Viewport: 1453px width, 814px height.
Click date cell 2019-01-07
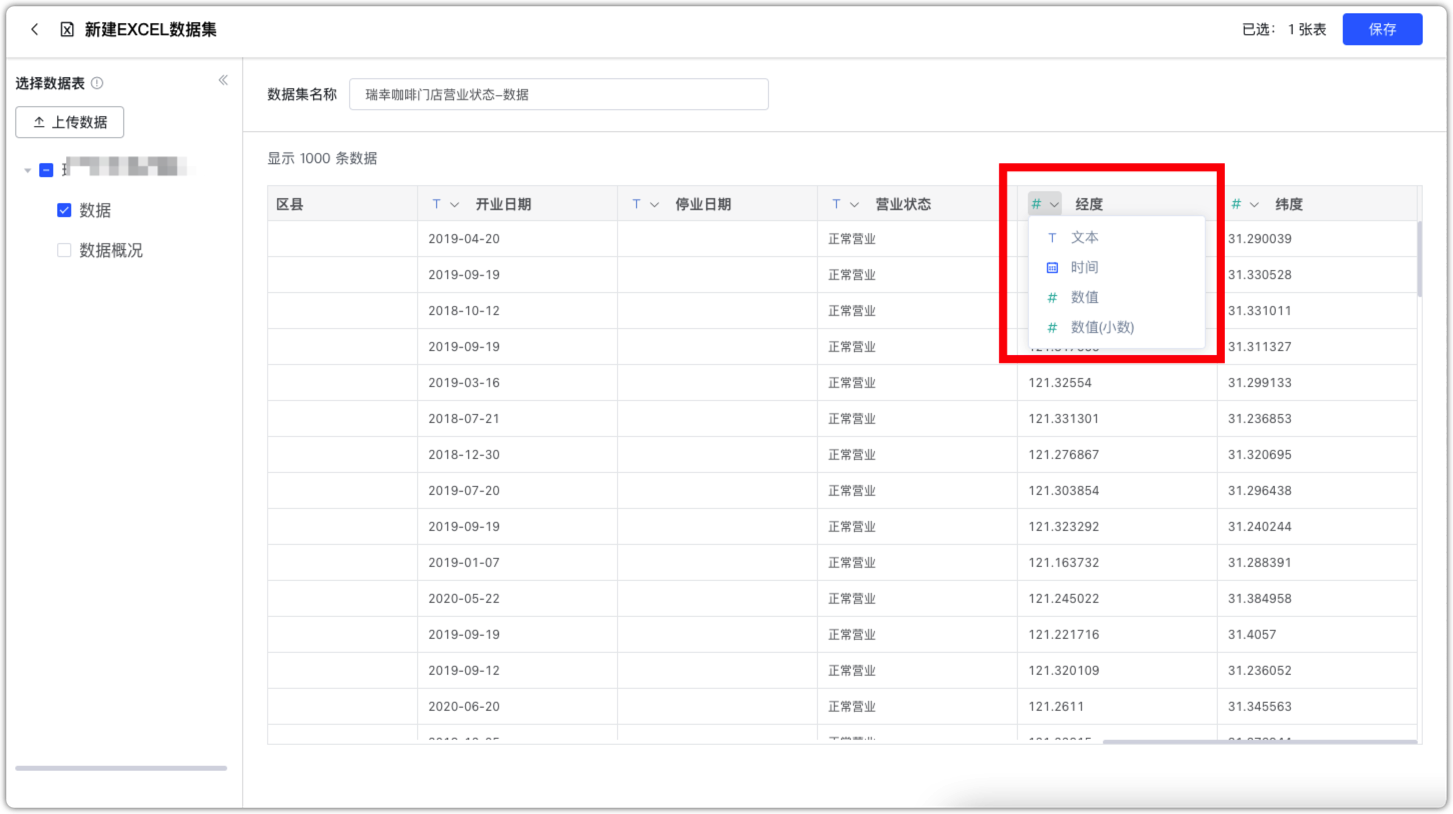coord(517,563)
